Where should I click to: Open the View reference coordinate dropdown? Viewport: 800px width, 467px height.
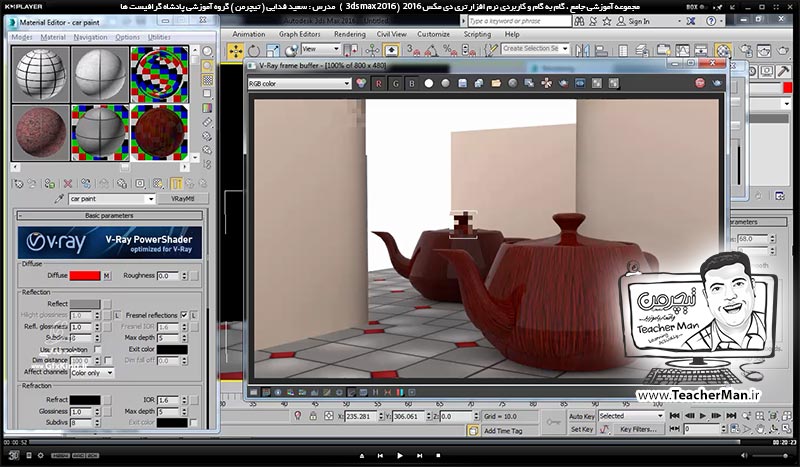321,48
